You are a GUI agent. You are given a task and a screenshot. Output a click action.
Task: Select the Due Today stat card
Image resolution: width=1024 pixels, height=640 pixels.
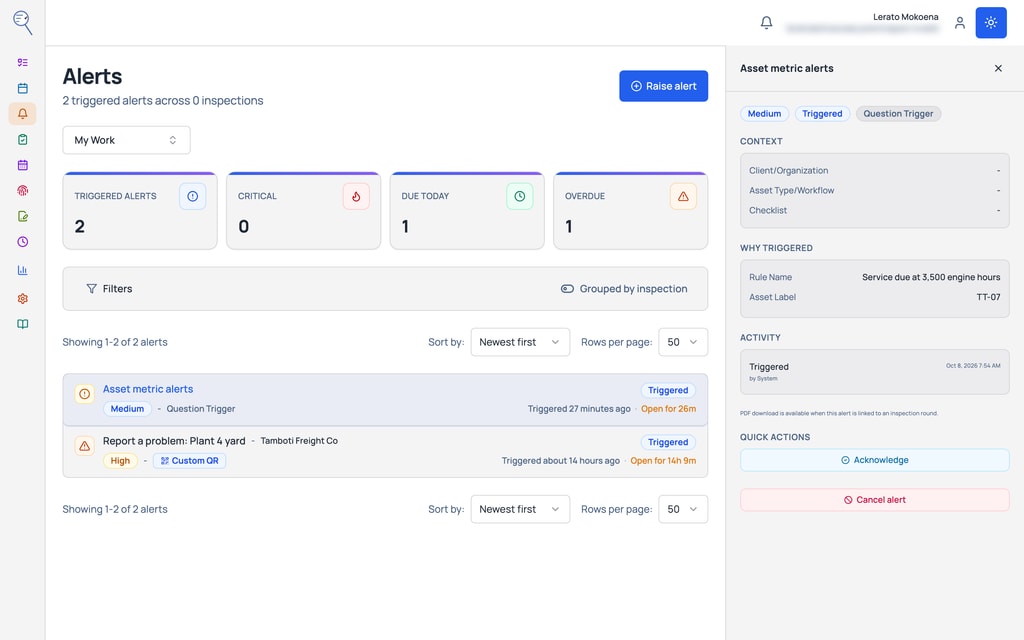tap(467, 211)
